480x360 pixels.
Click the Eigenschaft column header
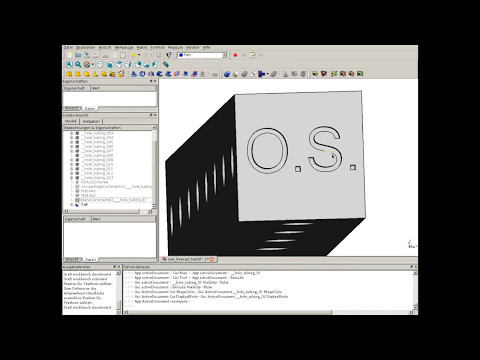[x=76, y=88]
